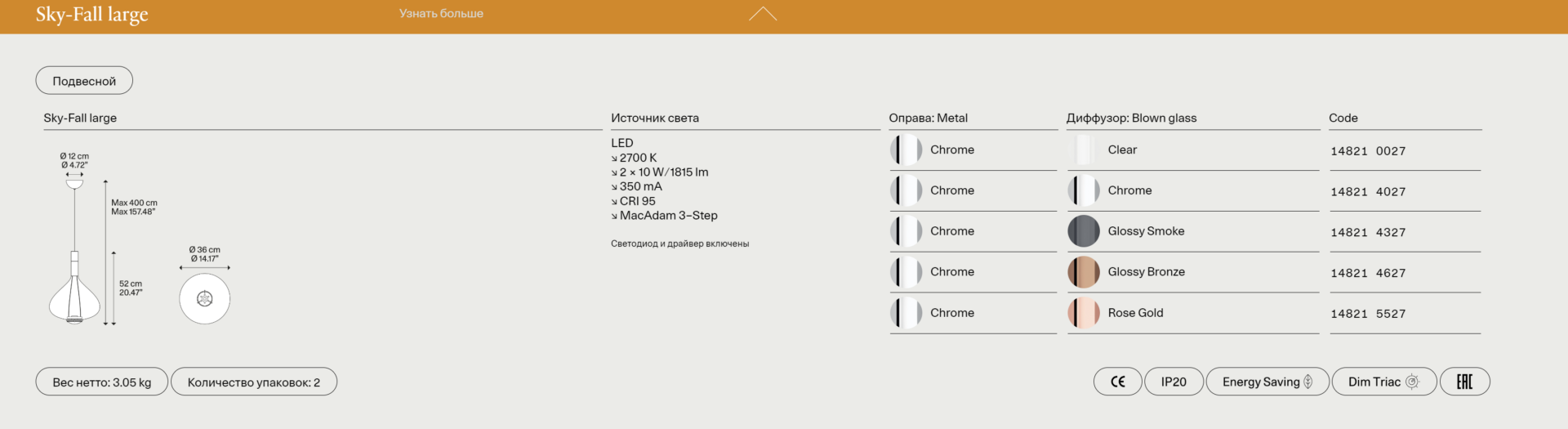
Task: Click the lamp top-view circle diagram
Action: (204, 298)
